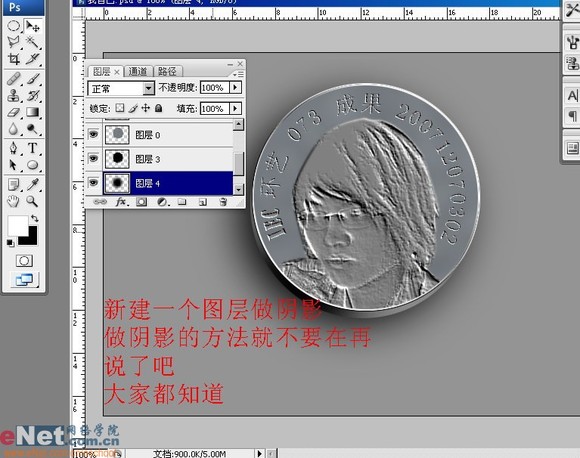Open status bar info arrow

[259, 453]
